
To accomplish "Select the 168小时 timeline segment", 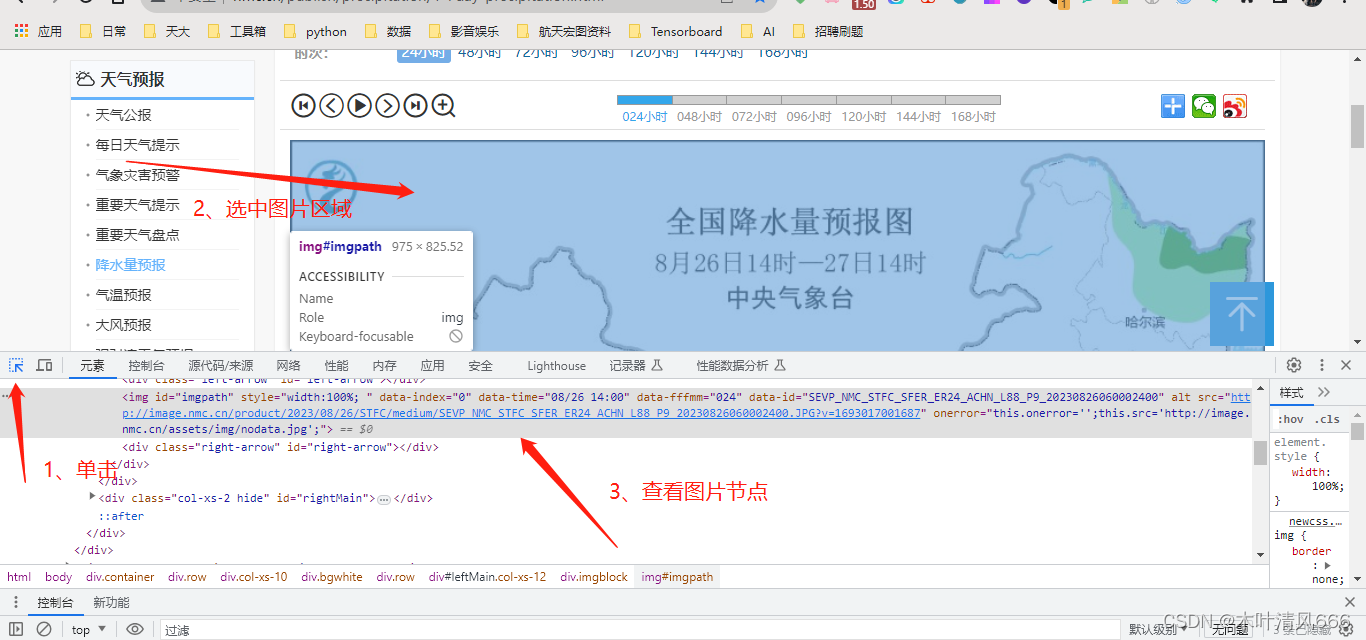I will pyautogui.click(x=973, y=101).
